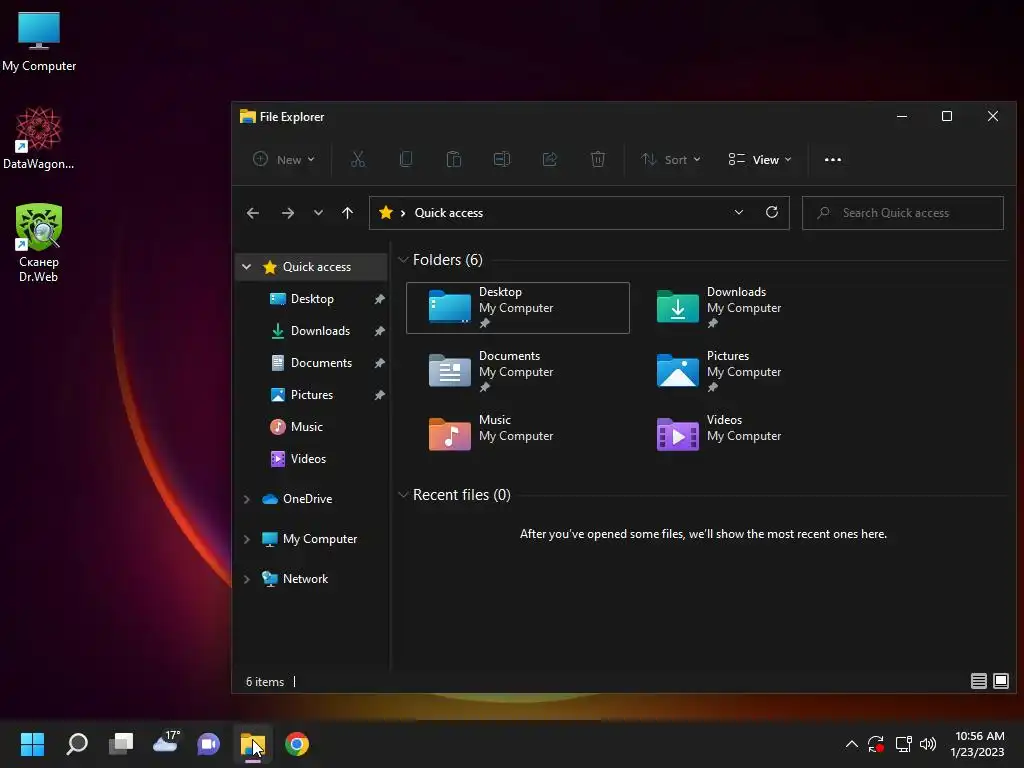This screenshot has width=1024, height=768.
Task: Click the Cut scissors icon in toolbar
Action: 358,159
